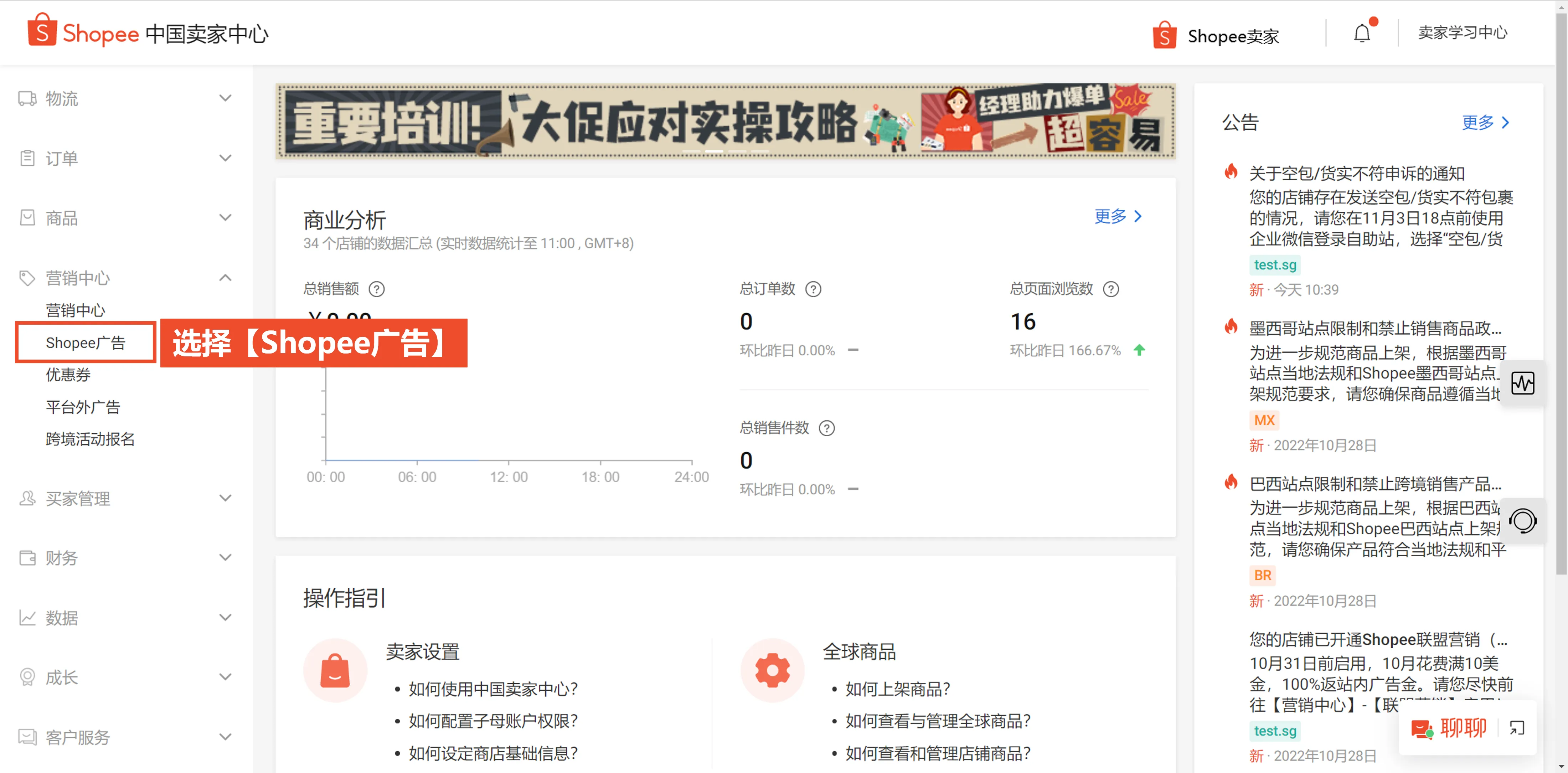Select 优惠券 in the marketing menu
1568x773 pixels.
68,375
